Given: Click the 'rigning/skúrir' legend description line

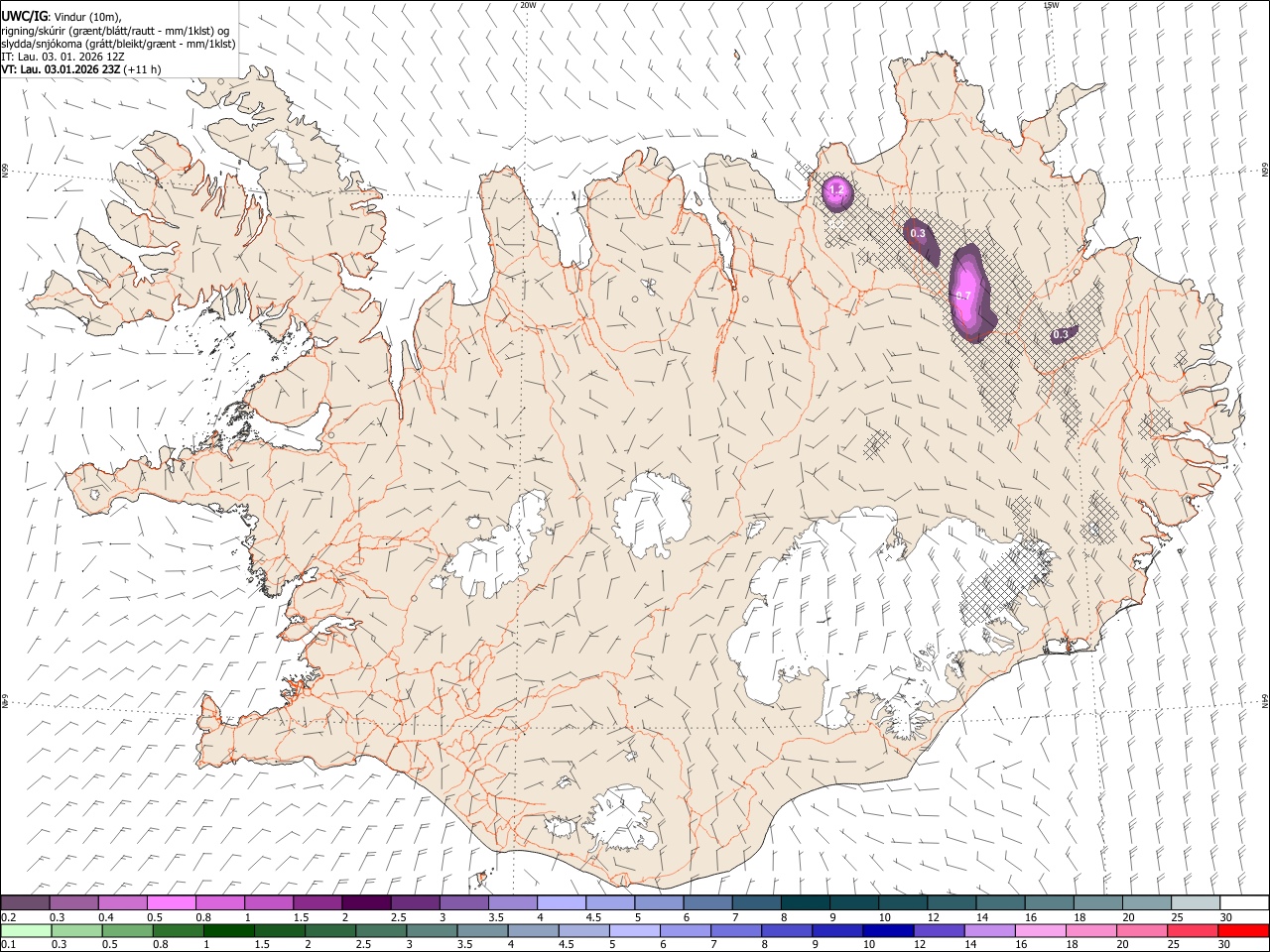Looking at the screenshot, I should 115,31.
